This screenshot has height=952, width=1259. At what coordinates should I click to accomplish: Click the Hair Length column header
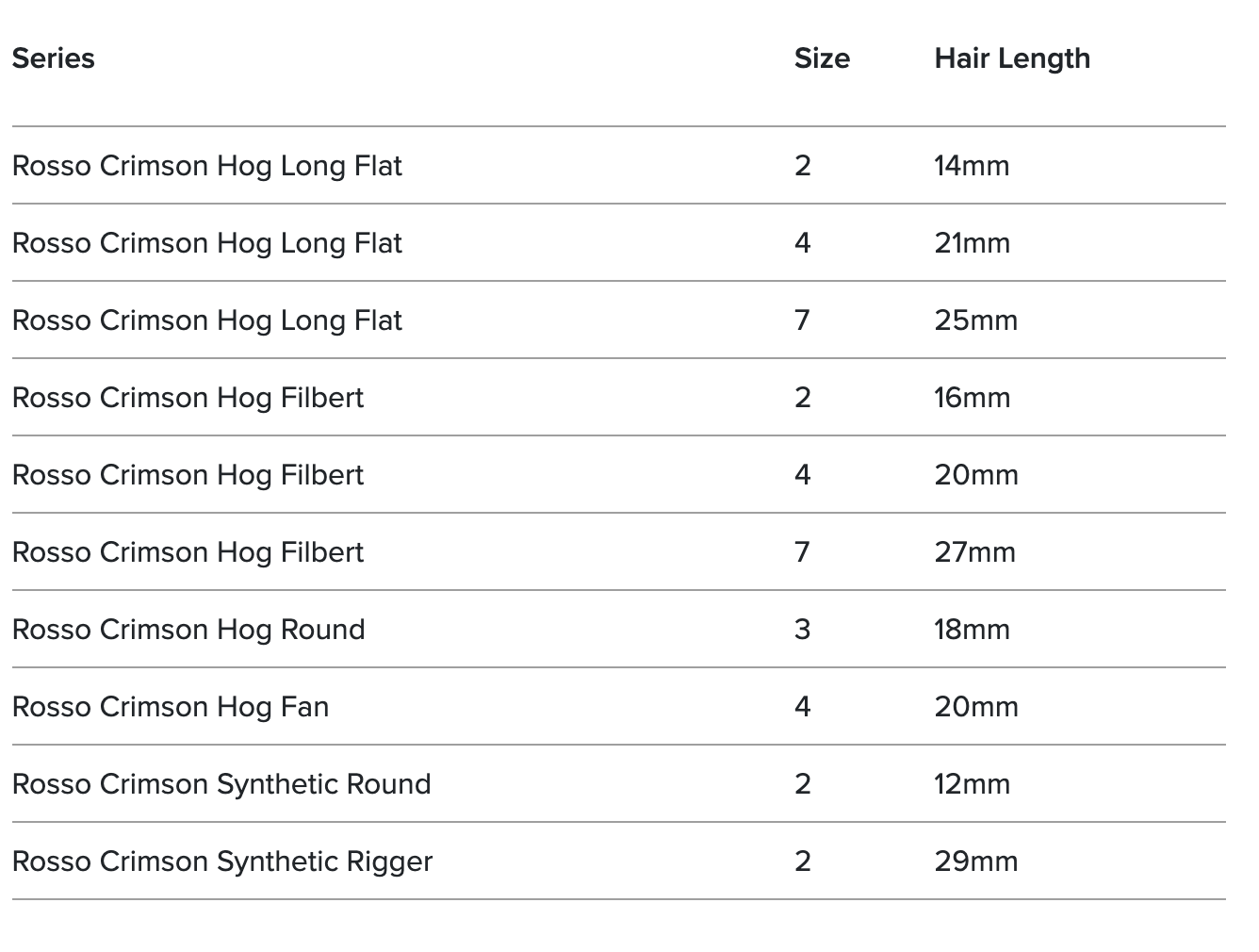tap(1011, 58)
